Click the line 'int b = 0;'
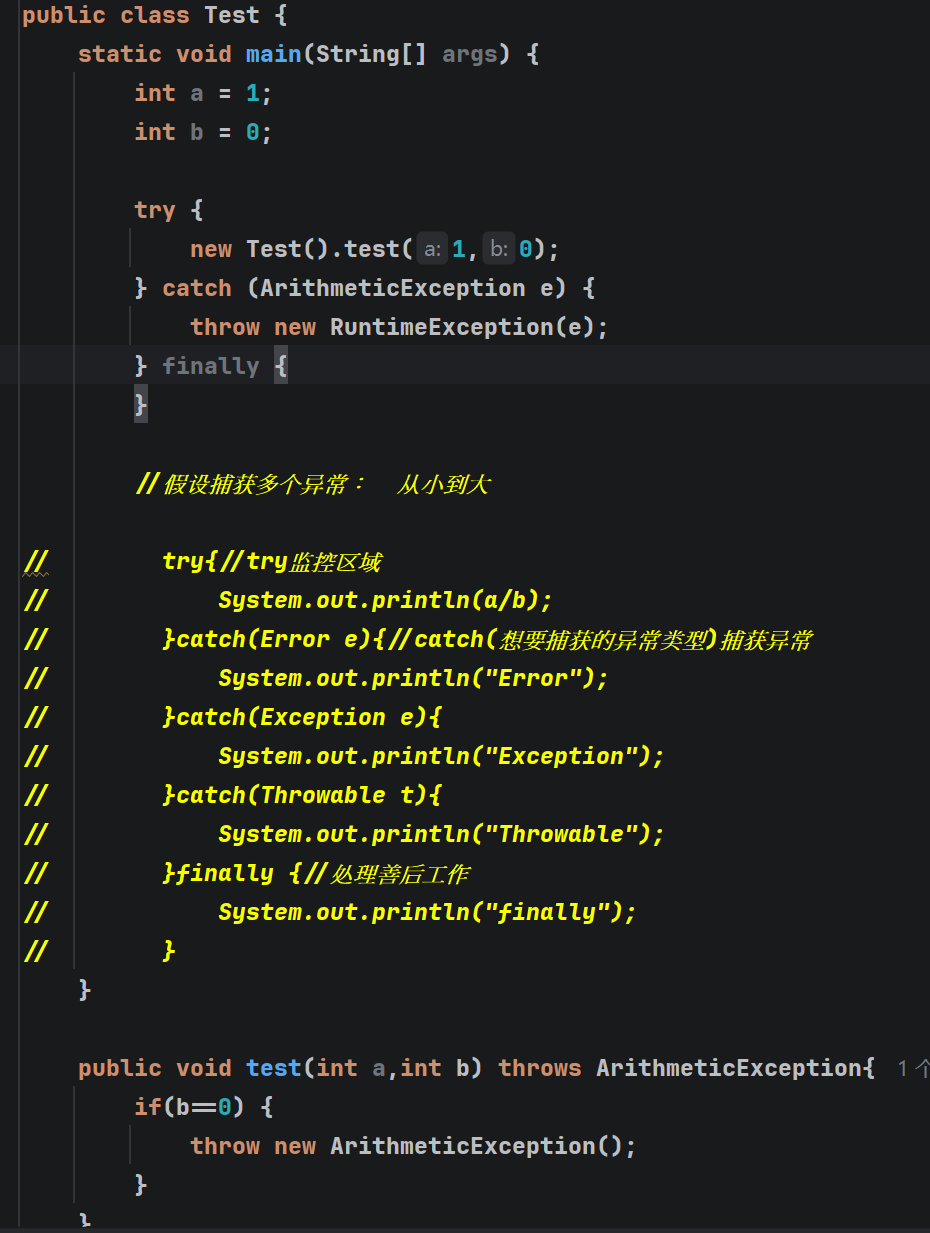The height and width of the screenshot is (1233, 930). 204,132
